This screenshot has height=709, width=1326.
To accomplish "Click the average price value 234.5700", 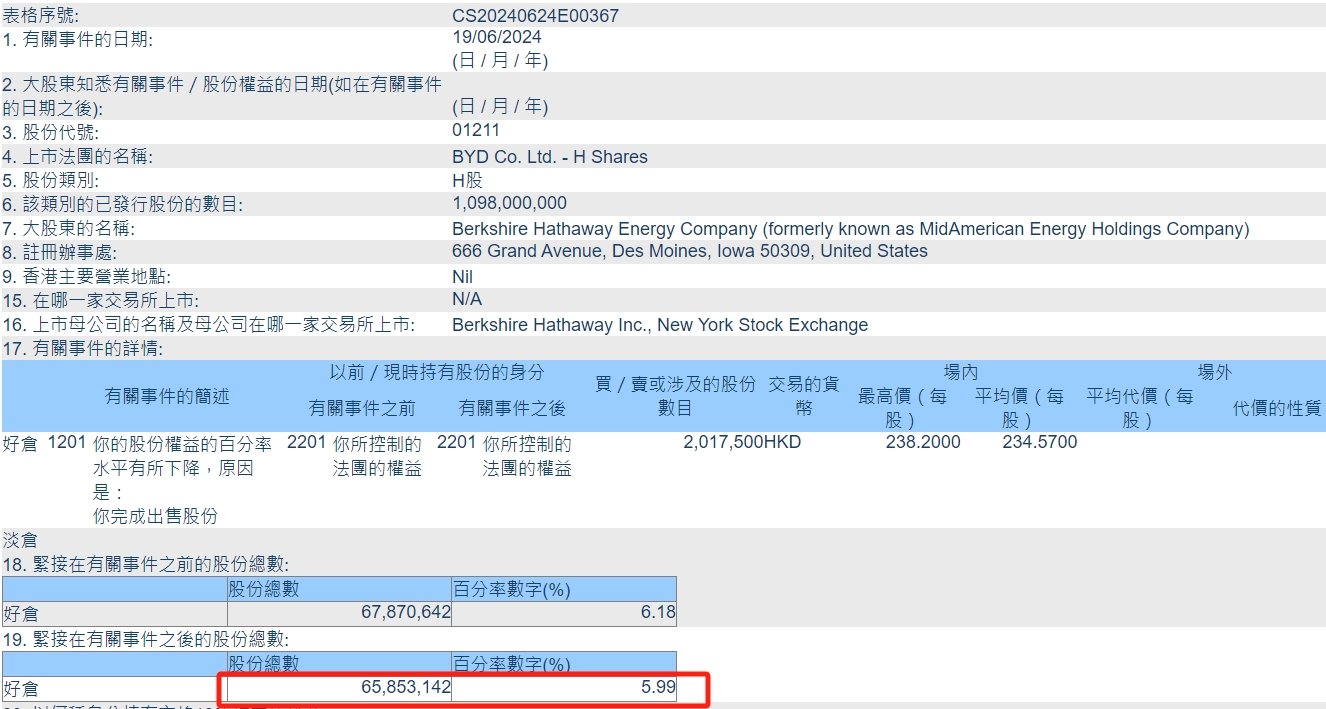I will 1039,442.
